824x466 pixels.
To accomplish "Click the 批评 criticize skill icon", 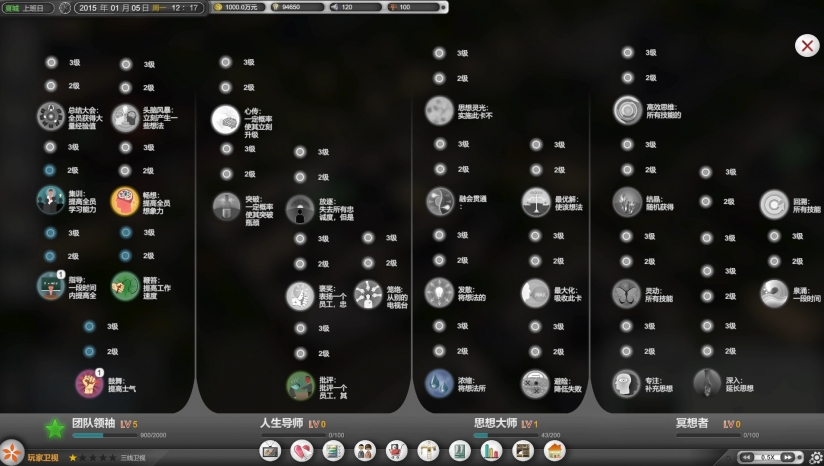I will click(300, 384).
